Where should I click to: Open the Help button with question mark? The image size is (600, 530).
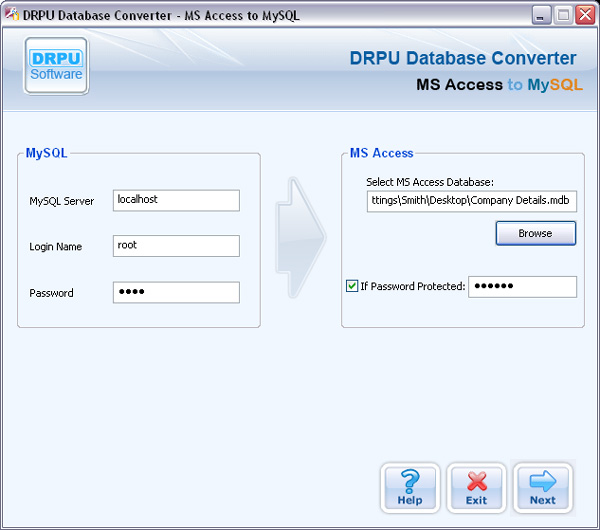(x=410, y=488)
